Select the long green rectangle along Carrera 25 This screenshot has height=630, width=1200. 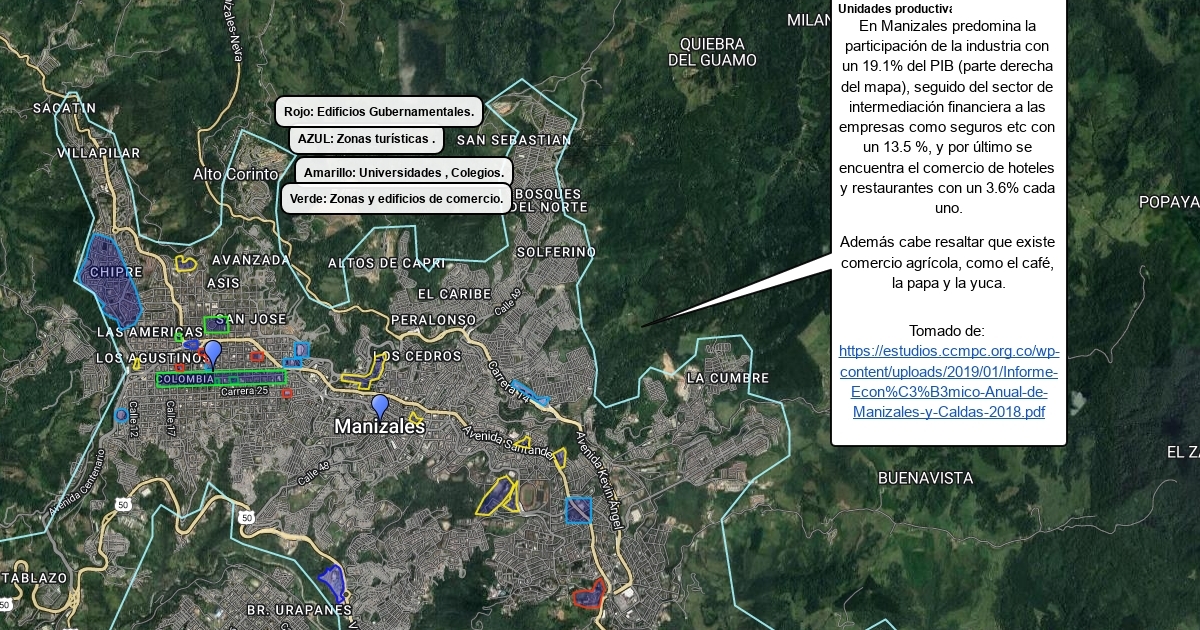coord(221,378)
